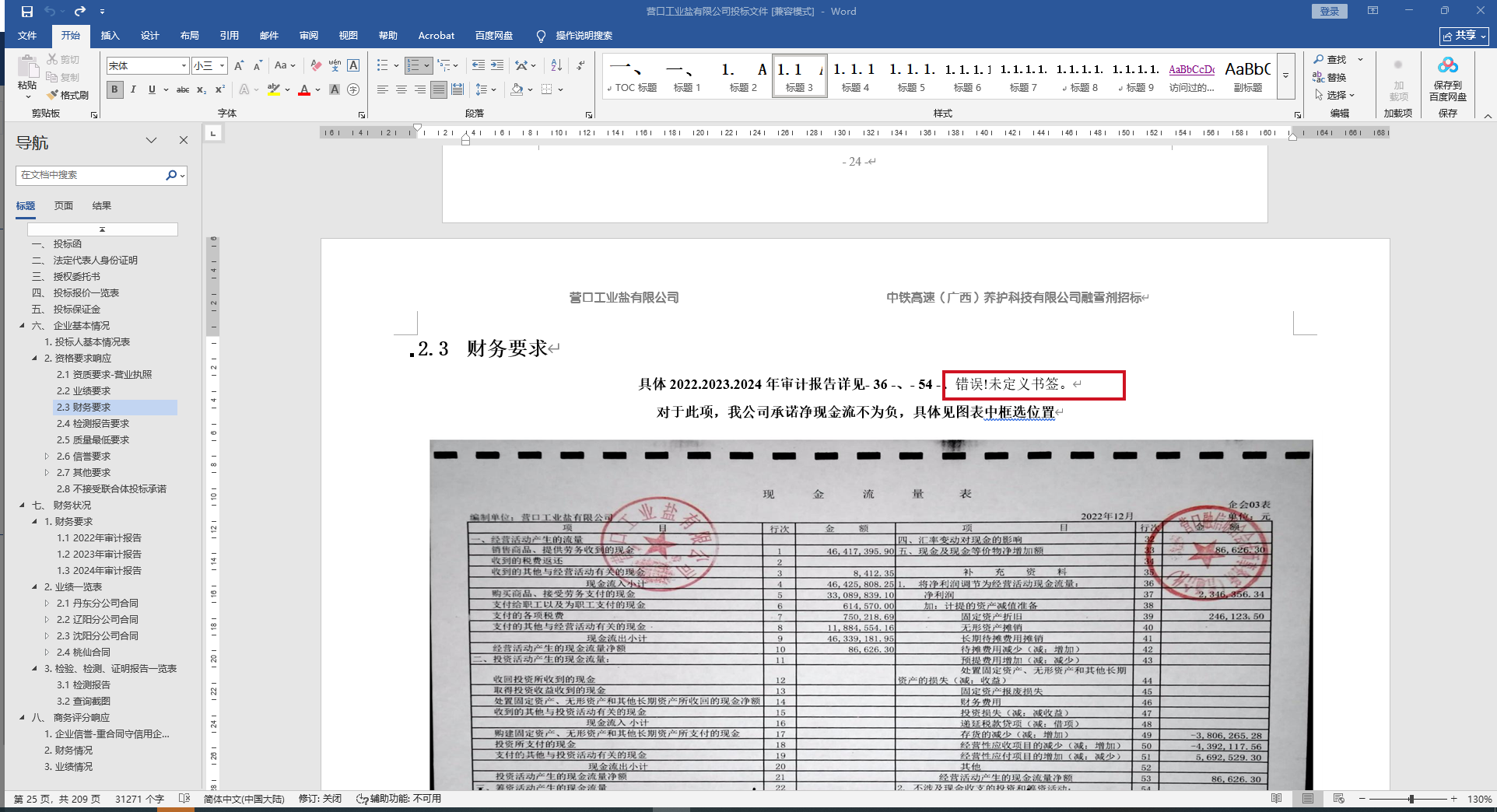Screen dimensions: 1497x812
Task: Click the Save icon in title bar
Action: pos(27,12)
